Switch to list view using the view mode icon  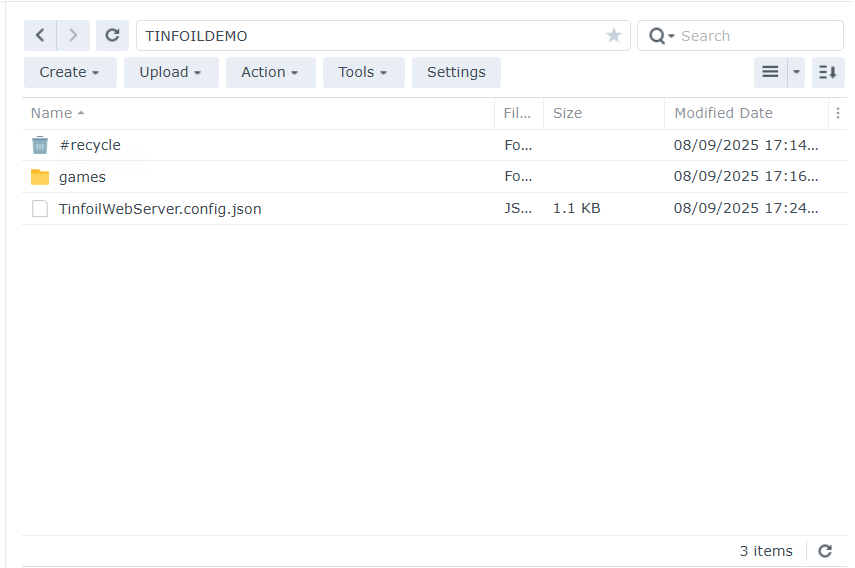(770, 72)
